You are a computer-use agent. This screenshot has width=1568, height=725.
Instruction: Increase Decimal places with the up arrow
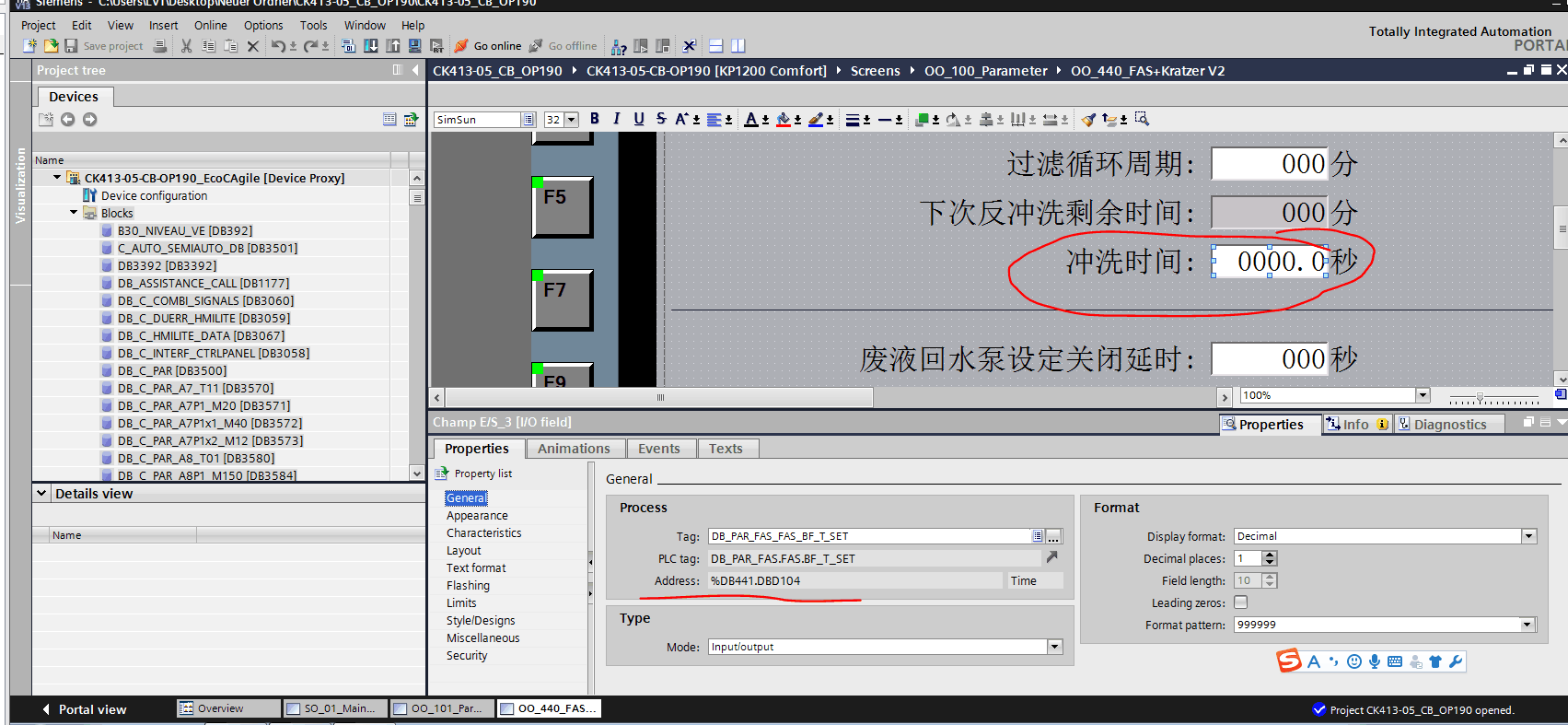(x=1271, y=555)
